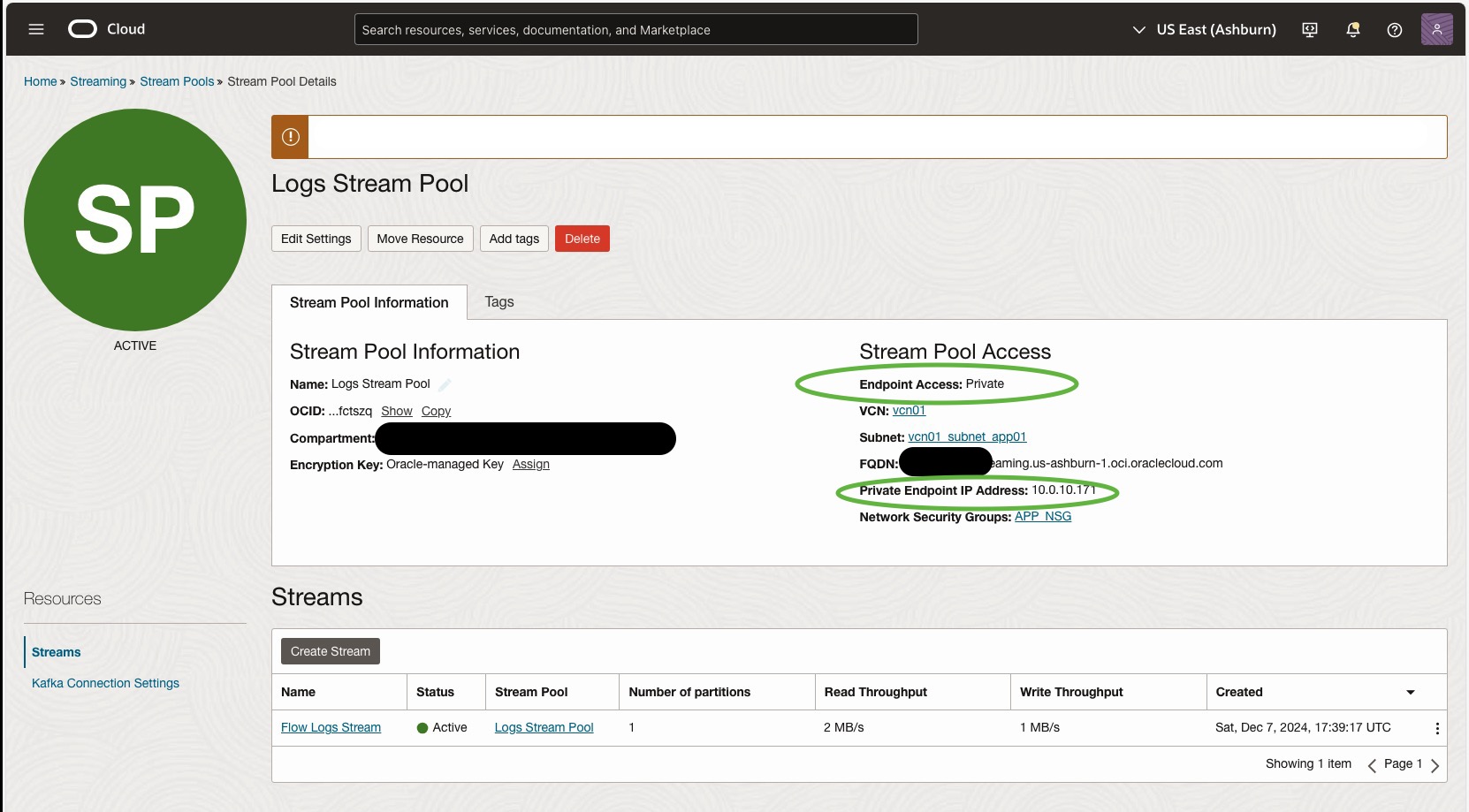Click the pencil icon to rename pool
The image size is (1469, 812).
point(445,384)
